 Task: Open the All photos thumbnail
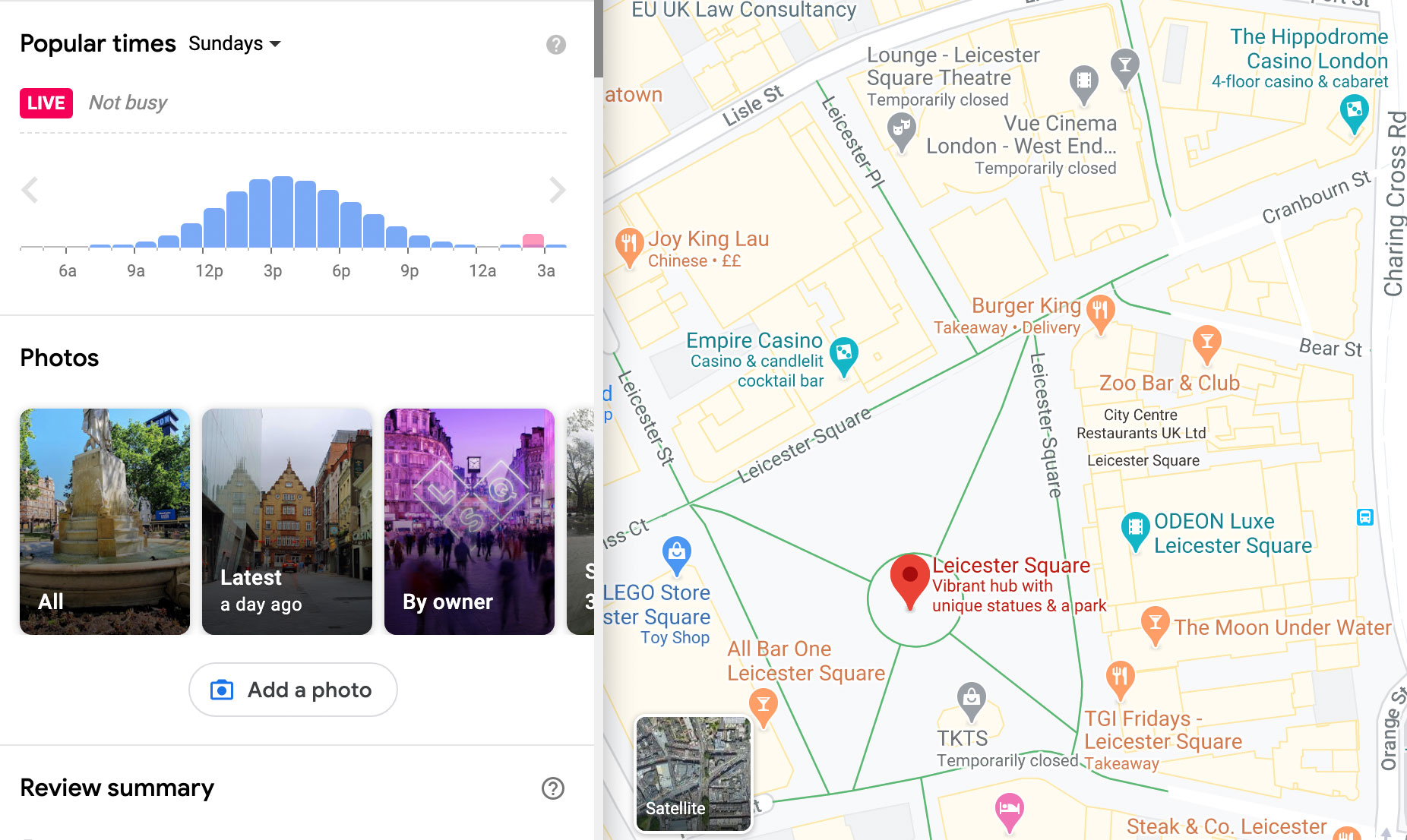point(105,522)
